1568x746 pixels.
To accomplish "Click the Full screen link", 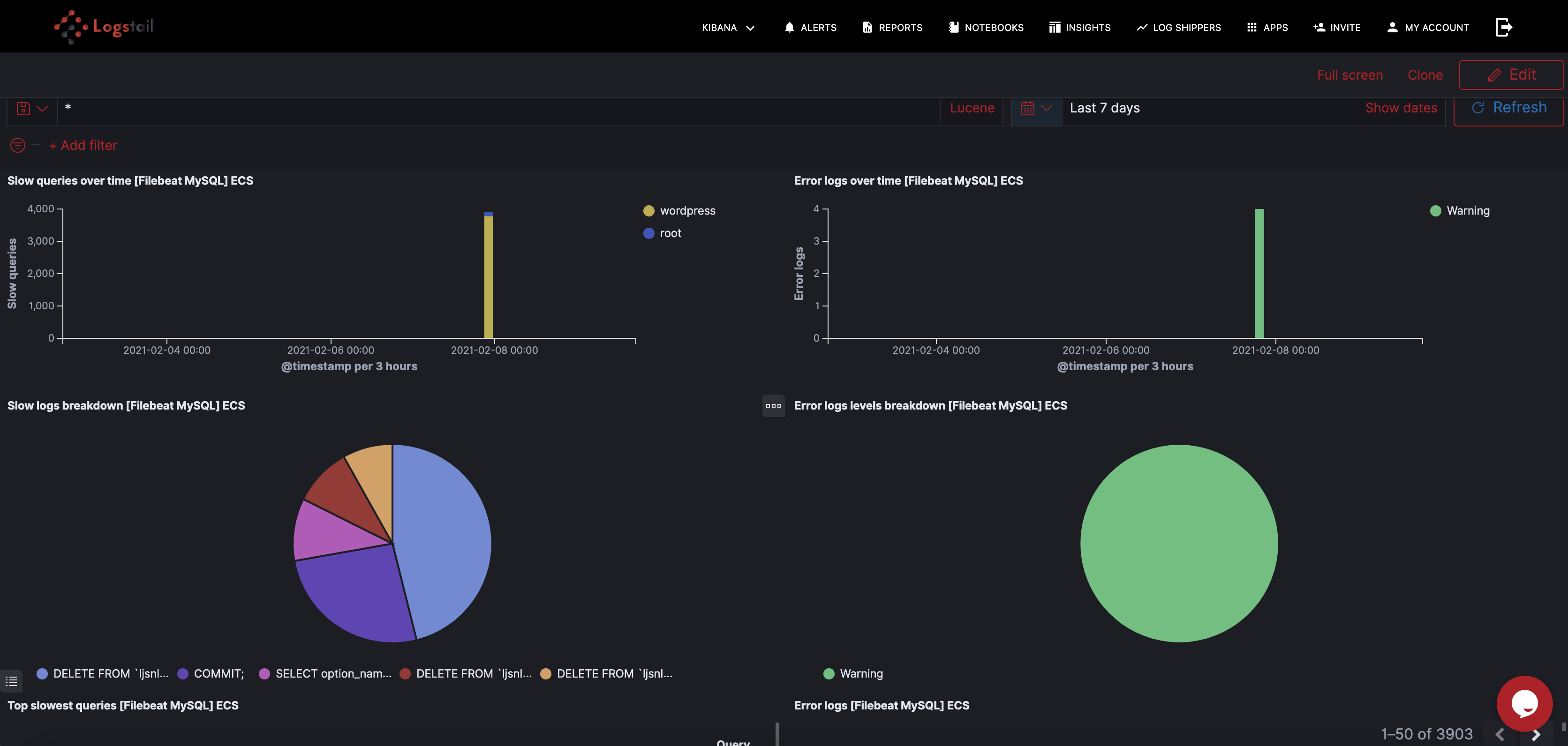I will click(1349, 75).
